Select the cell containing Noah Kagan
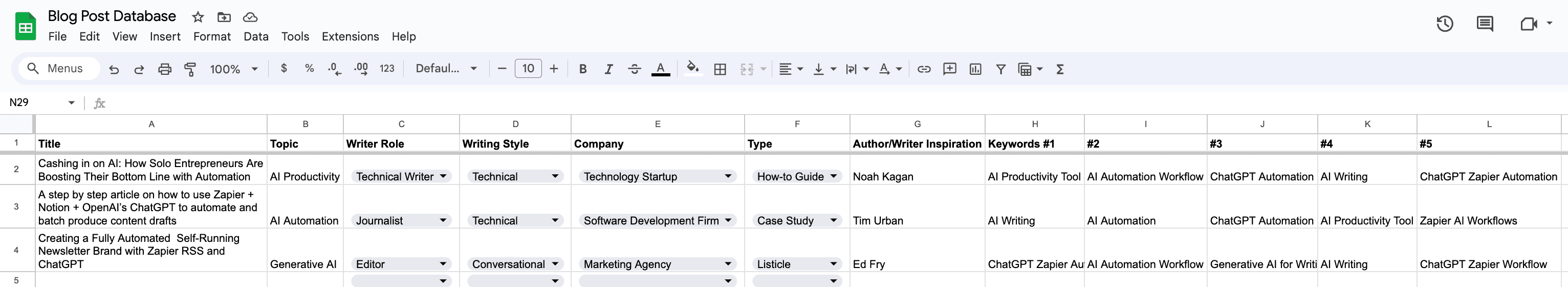Screen dimensions: 1568x287 (x=917, y=170)
